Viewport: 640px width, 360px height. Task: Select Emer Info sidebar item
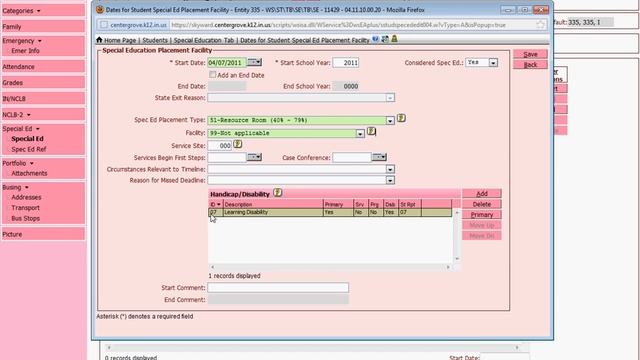coord(25,51)
